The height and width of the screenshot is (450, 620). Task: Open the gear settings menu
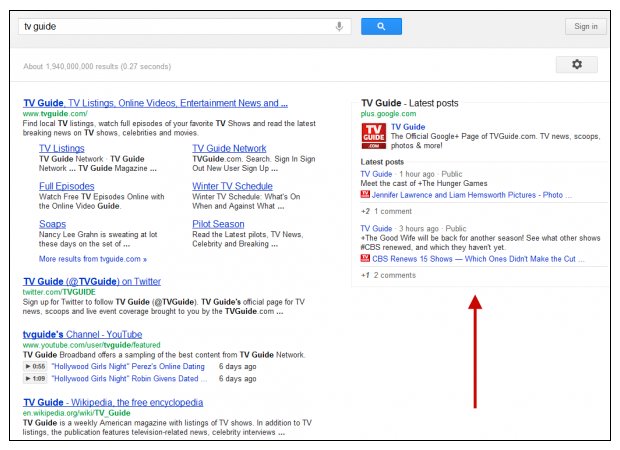pos(577,64)
